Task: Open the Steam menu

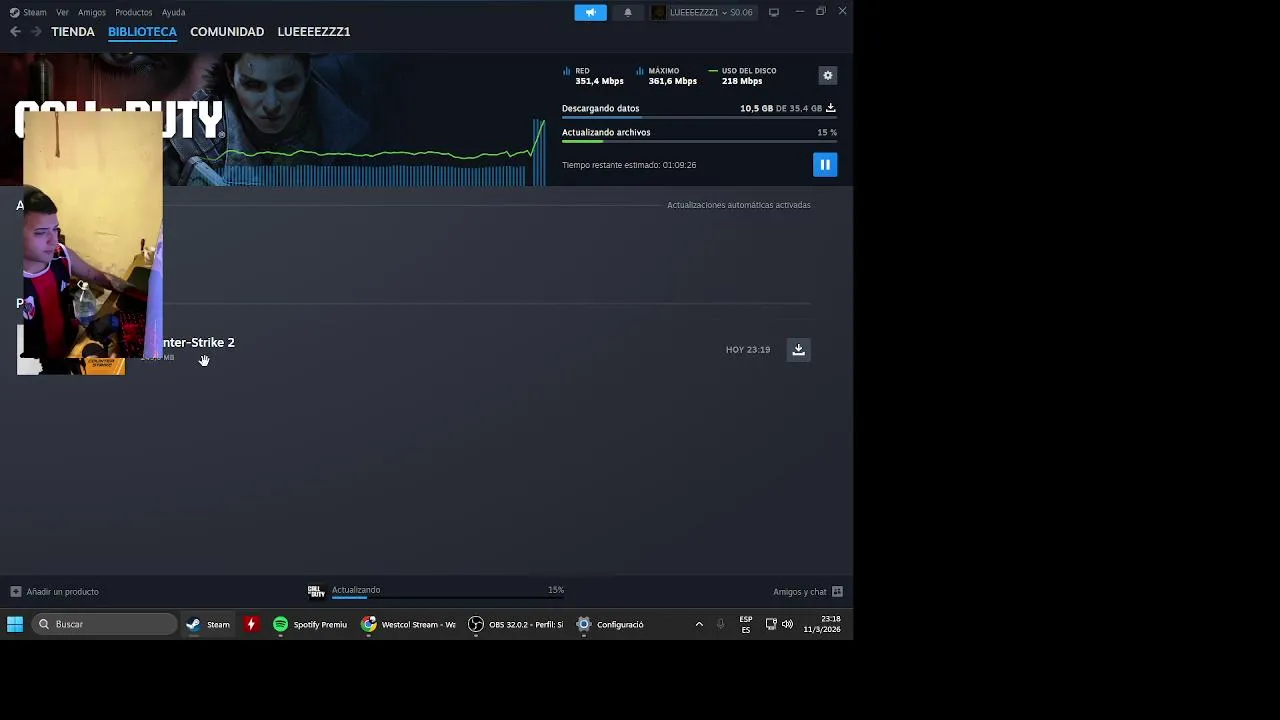Action: (x=28, y=12)
